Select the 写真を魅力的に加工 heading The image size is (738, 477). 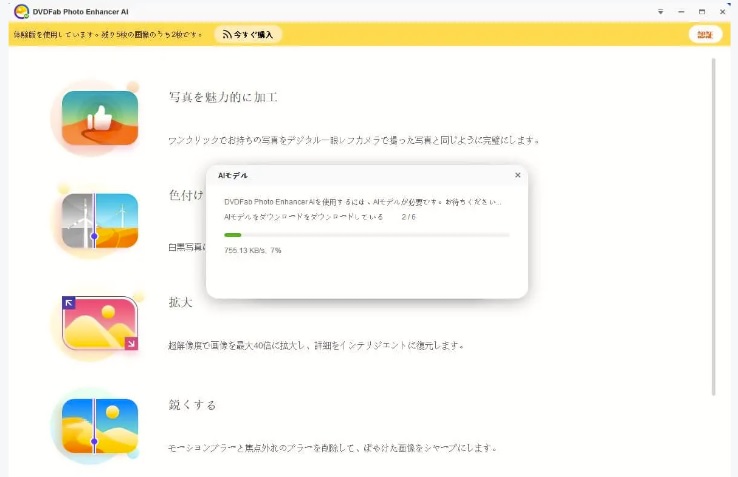(x=223, y=98)
